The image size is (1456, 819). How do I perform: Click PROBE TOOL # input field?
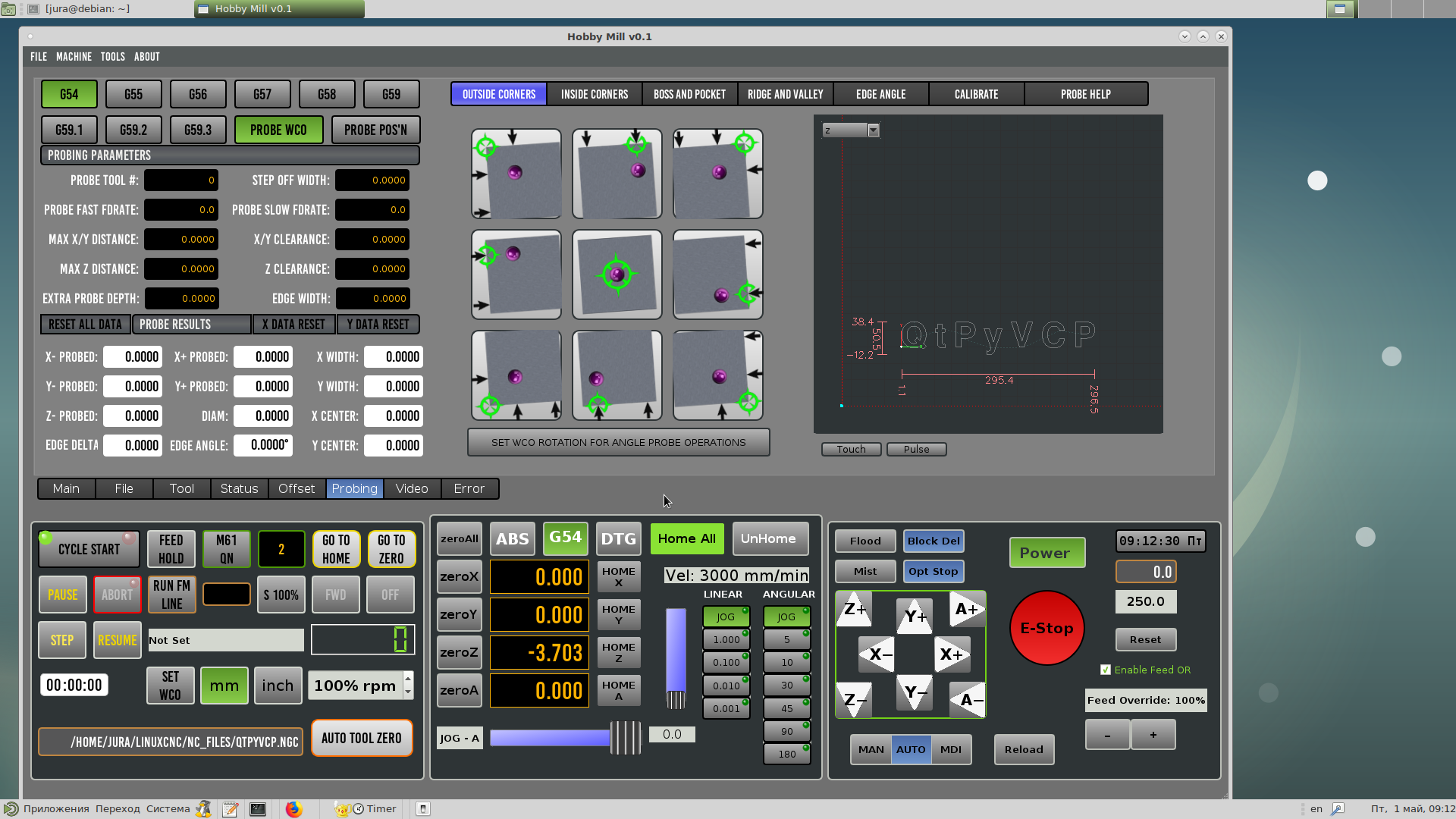coord(181,180)
